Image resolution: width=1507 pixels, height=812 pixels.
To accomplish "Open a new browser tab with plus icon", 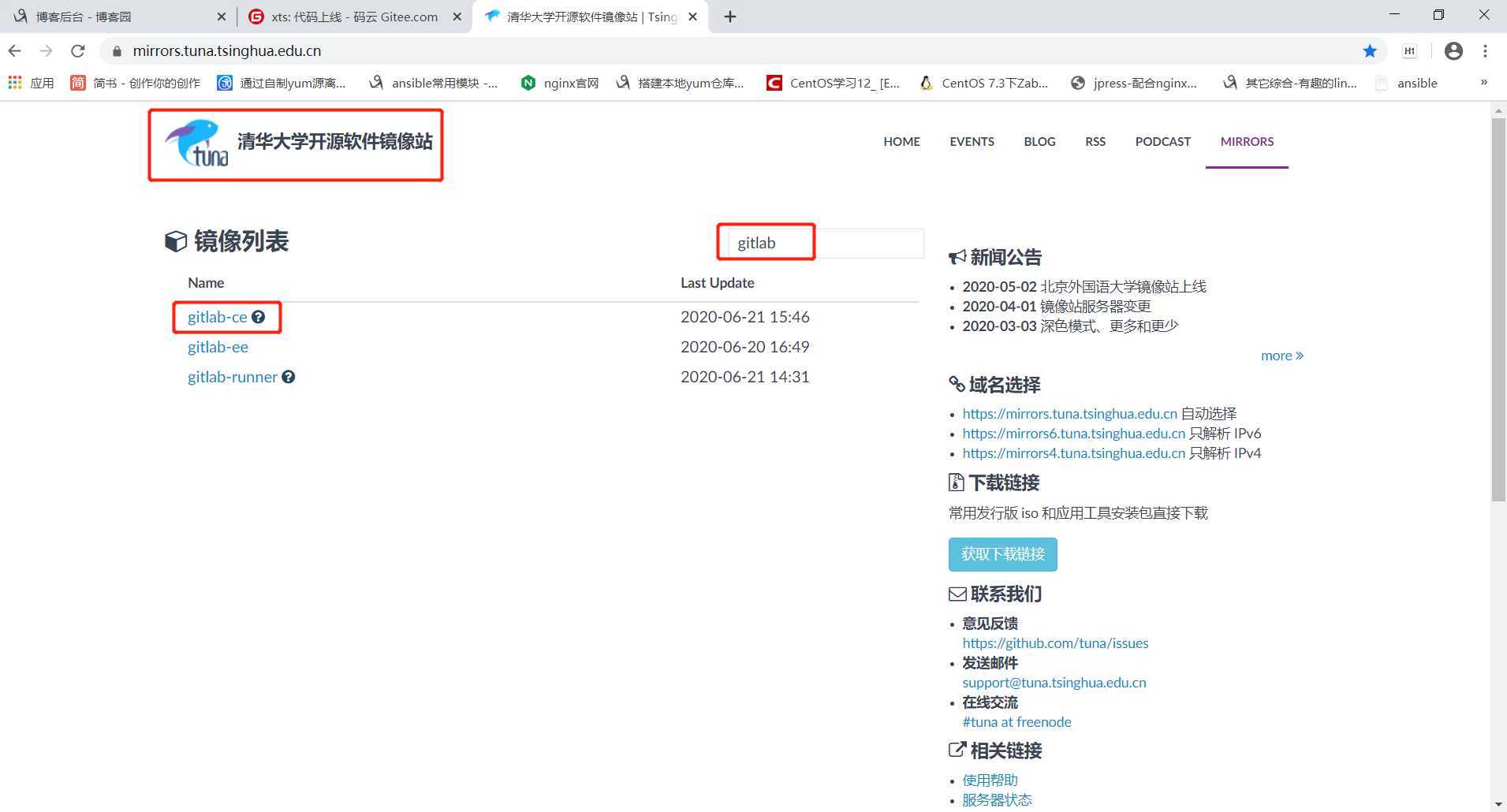I will point(730,17).
